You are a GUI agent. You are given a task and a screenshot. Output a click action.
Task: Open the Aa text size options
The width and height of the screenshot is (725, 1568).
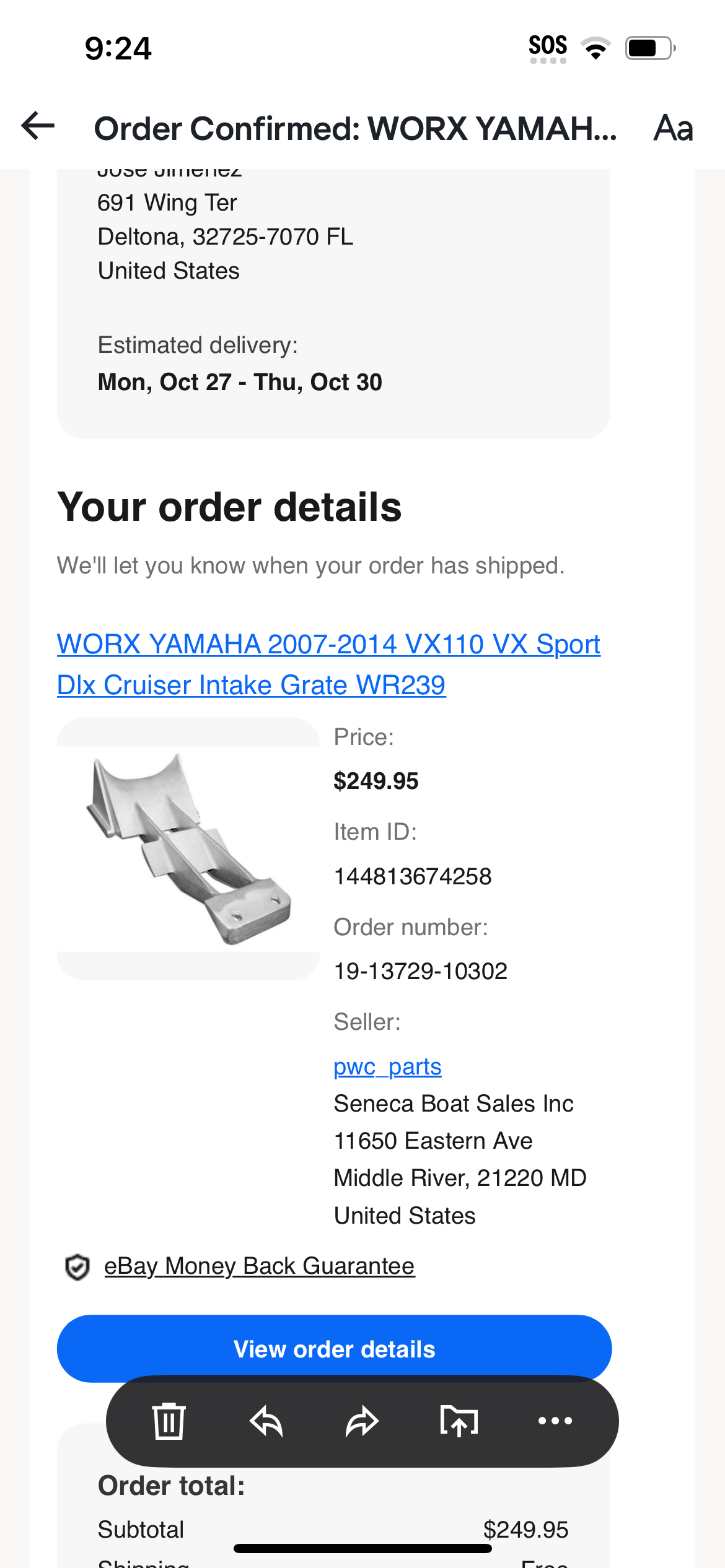coord(673,128)
